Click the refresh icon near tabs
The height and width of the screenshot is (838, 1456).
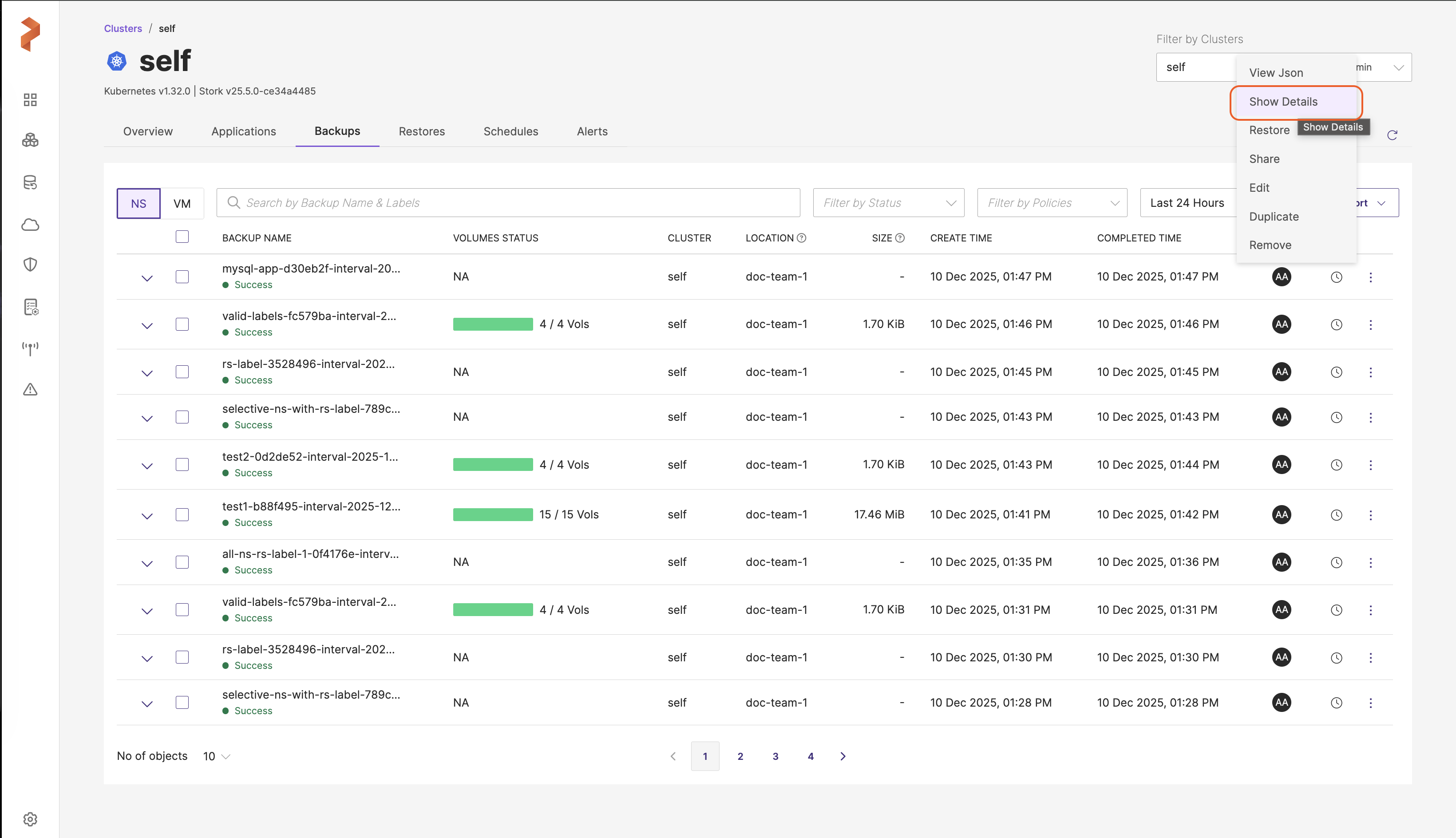point(1392,135)
